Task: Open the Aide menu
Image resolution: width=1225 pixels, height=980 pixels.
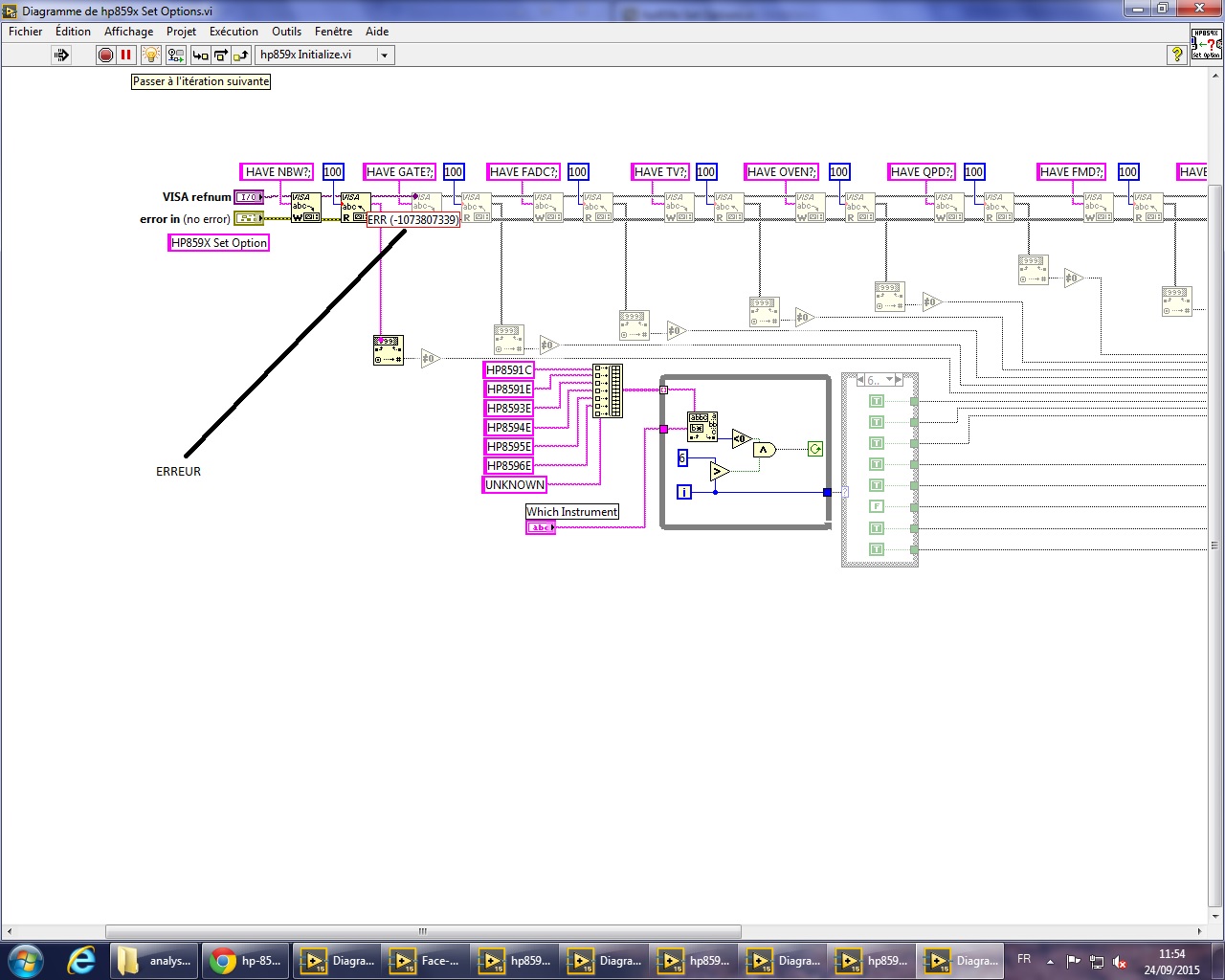Action: coord(377,32)
